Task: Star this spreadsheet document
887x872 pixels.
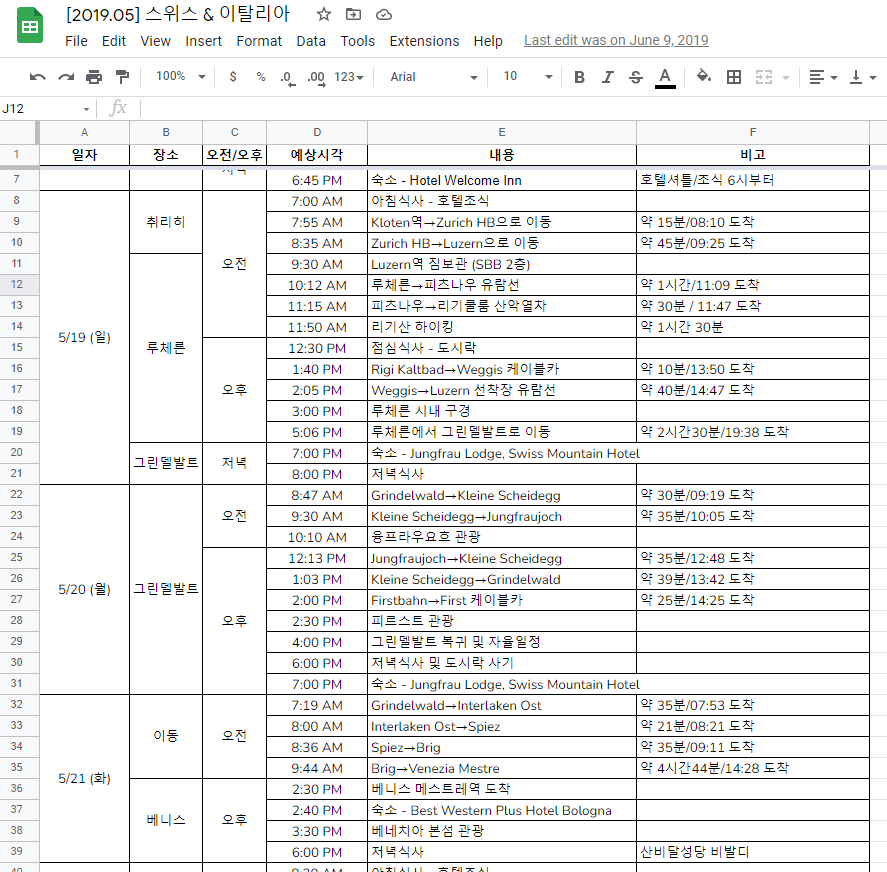Action: tap(324, 14)
